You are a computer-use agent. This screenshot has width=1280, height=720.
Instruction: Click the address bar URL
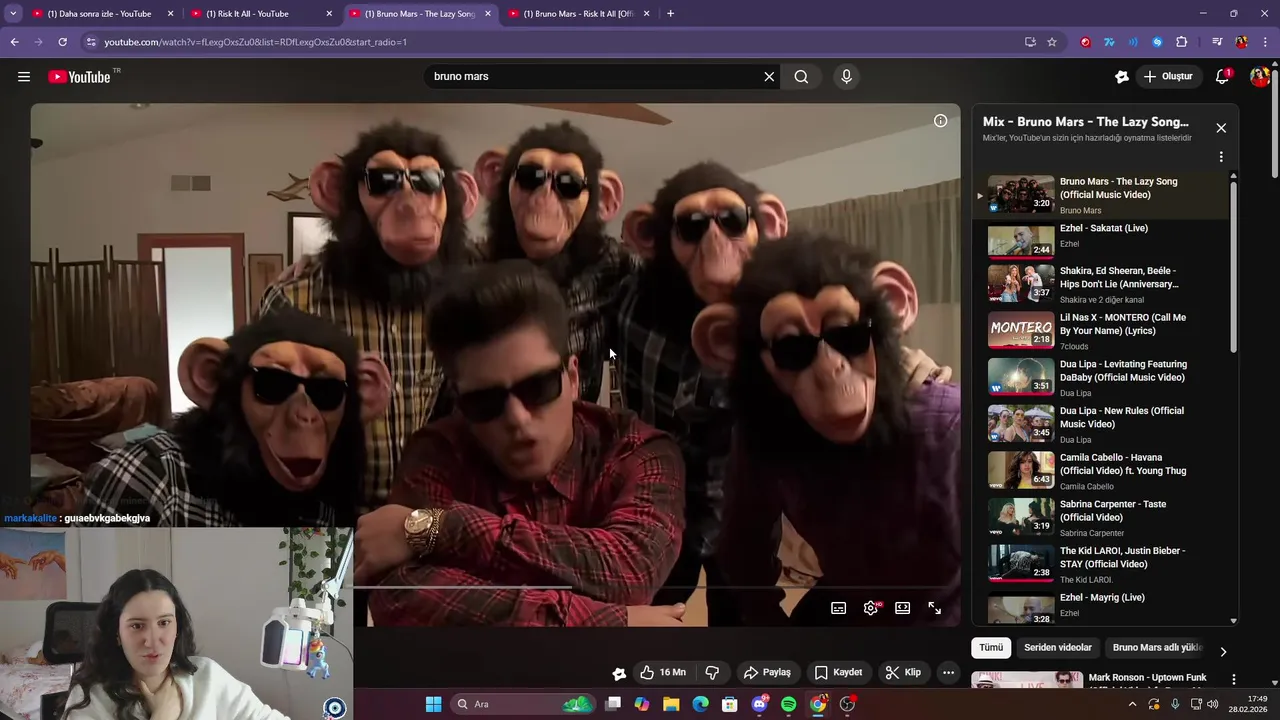(255, 42)
